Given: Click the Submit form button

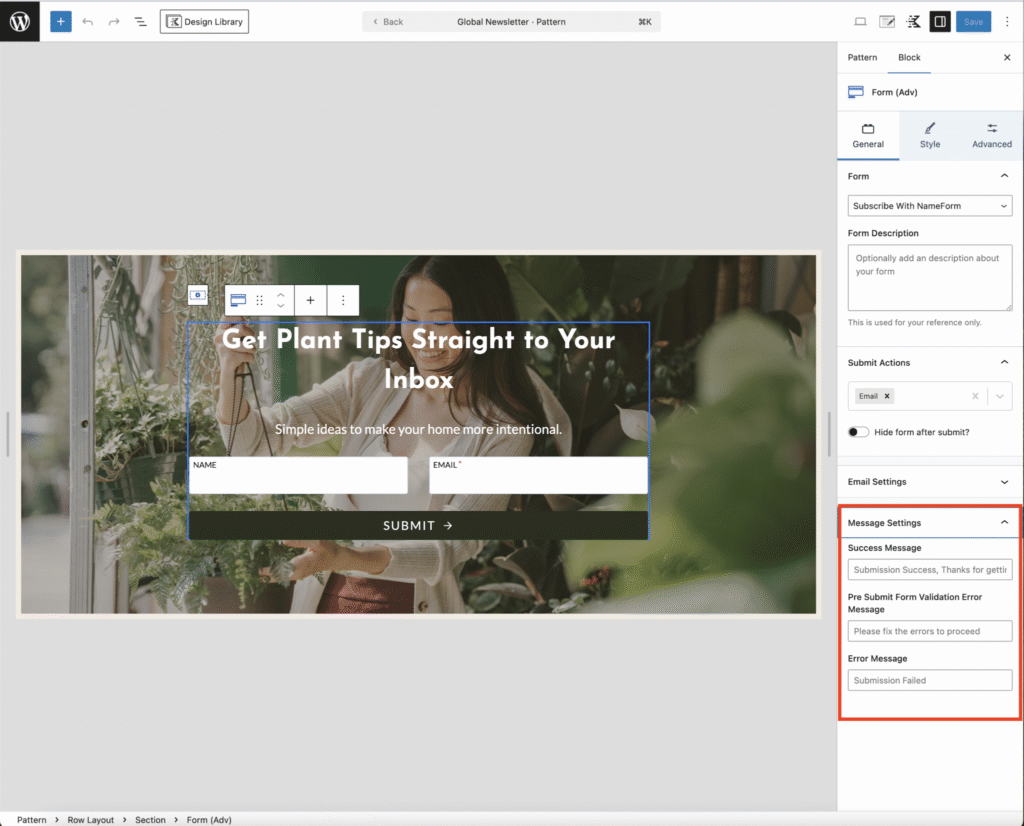Looking at the screenshot, I should coord(418,525).
